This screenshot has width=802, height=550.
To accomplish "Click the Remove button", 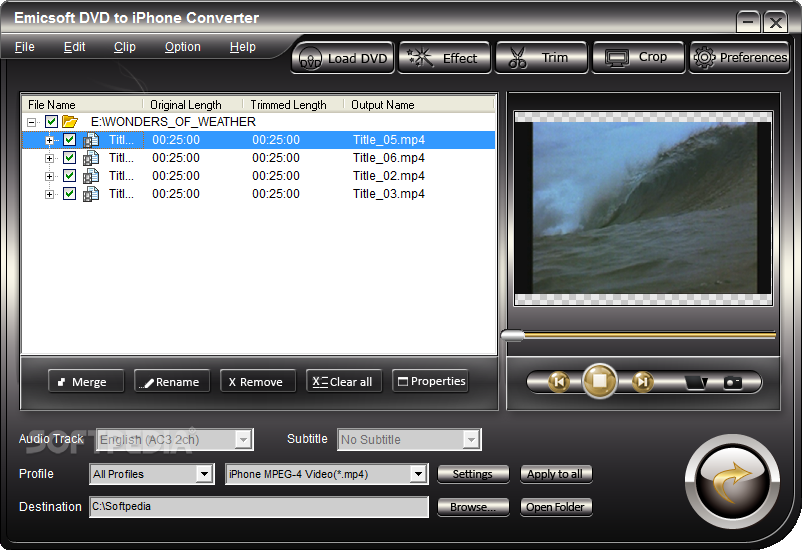I will pos(258,381).
